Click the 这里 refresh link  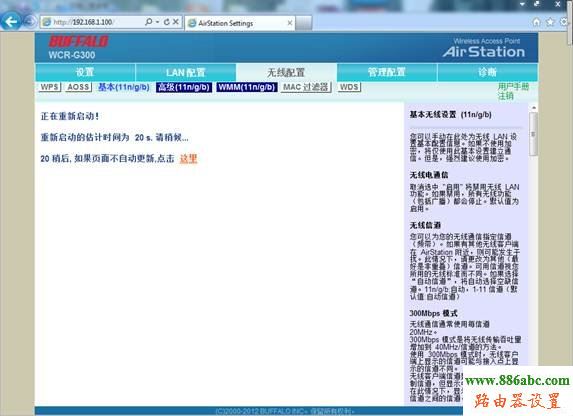[189, 159]
